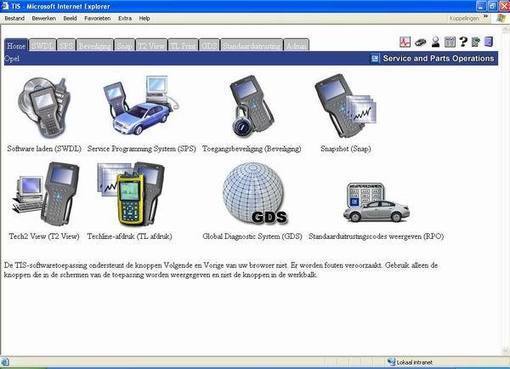Click the small black car toolbar icon
The image size is (510, 369).
point(420,42)
